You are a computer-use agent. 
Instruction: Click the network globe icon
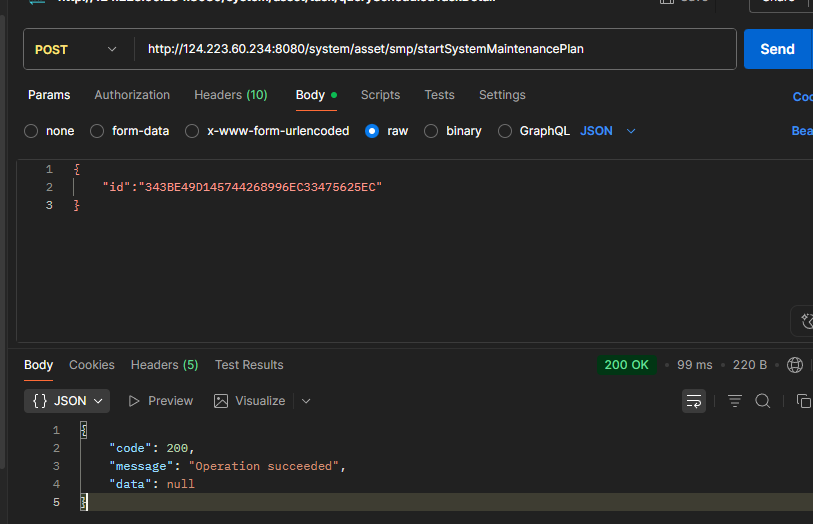coord(795,365)
